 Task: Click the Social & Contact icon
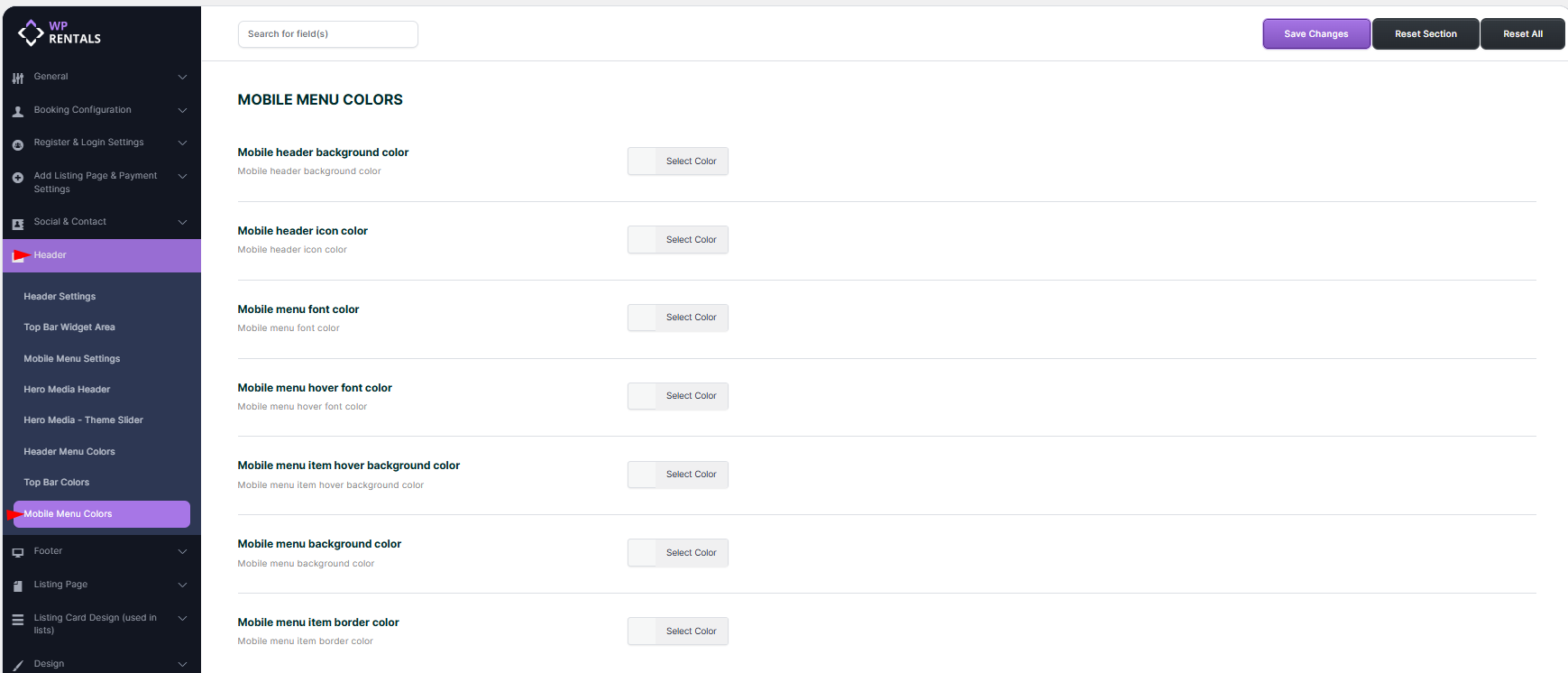pos(18,224)
